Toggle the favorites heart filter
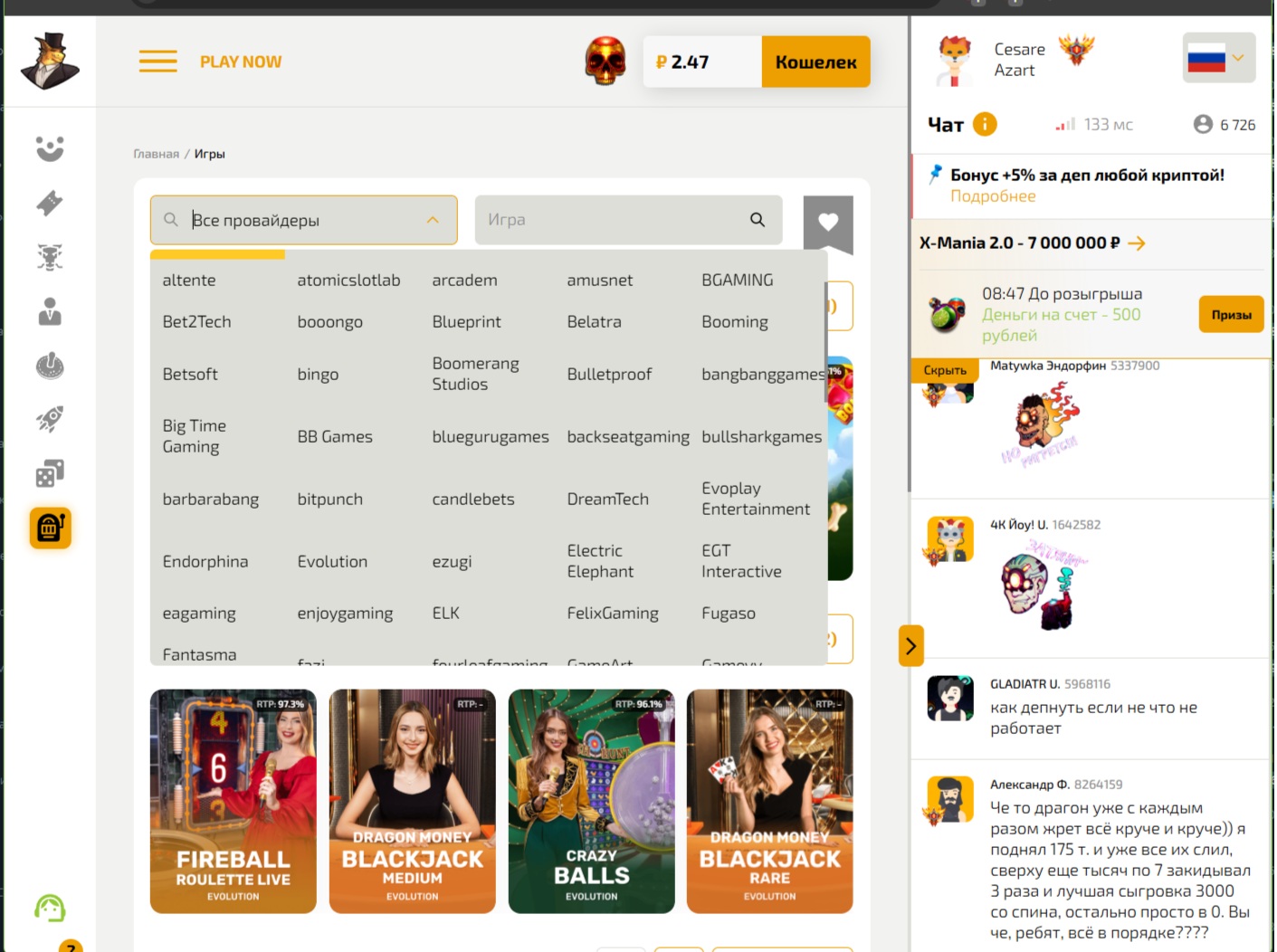This screenshot has width=1277, height=952. pos(827,221)
